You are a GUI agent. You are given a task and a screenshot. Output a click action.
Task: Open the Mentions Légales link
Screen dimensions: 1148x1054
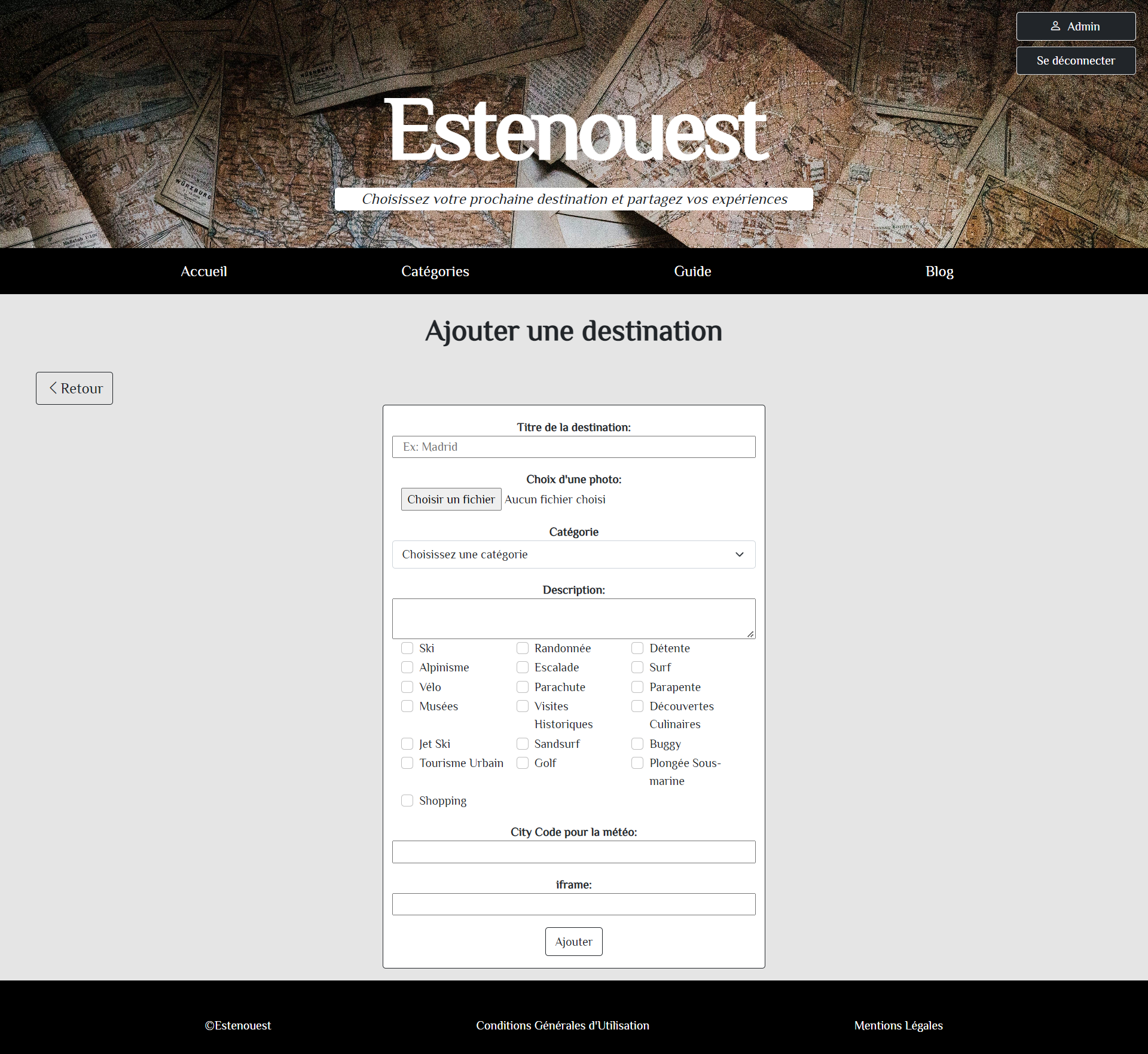(898, 1025)
